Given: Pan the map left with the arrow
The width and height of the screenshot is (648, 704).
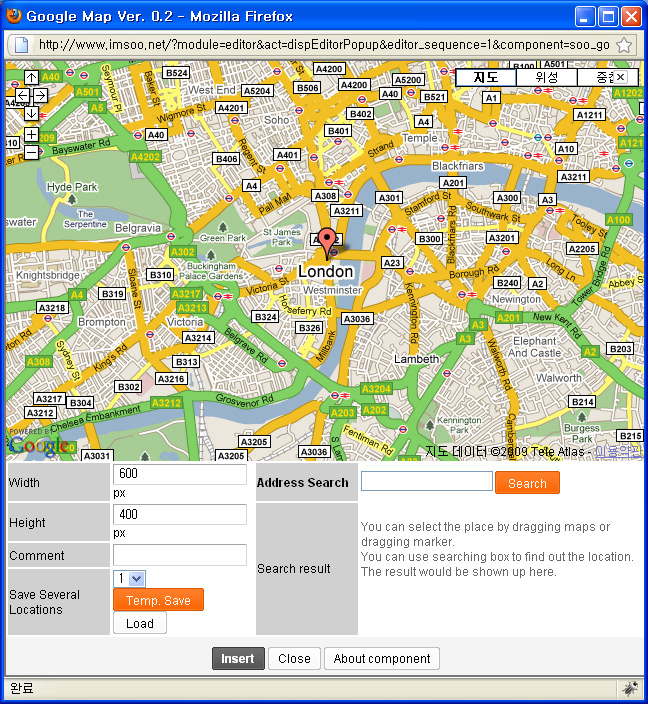Looking at the screenshot, I should 22,95.
